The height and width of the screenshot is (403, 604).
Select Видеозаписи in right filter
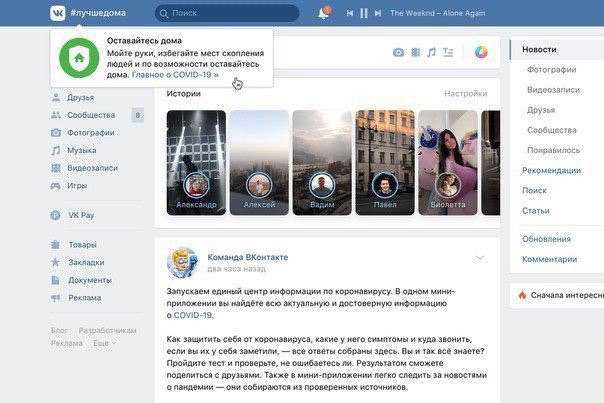coord(553,90)
